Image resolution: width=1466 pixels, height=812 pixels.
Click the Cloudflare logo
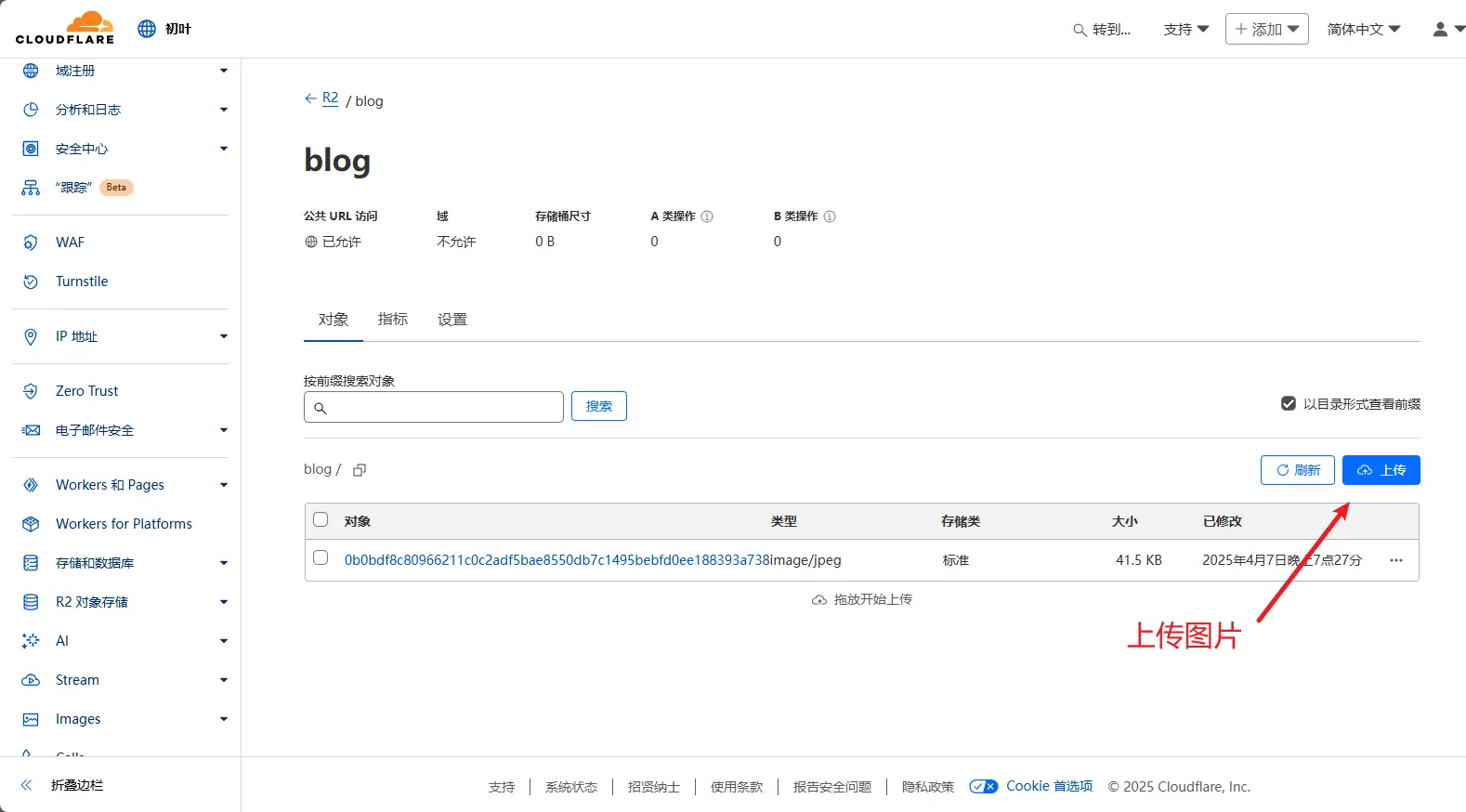click(65, 28)
